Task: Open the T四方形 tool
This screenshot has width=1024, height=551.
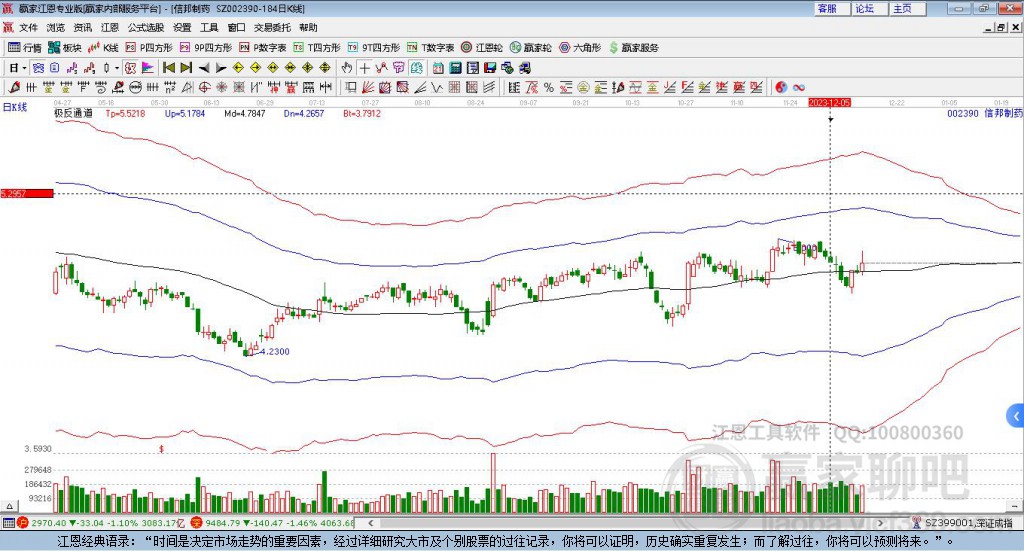Action: pyautogui.click(x=317, y=48)
